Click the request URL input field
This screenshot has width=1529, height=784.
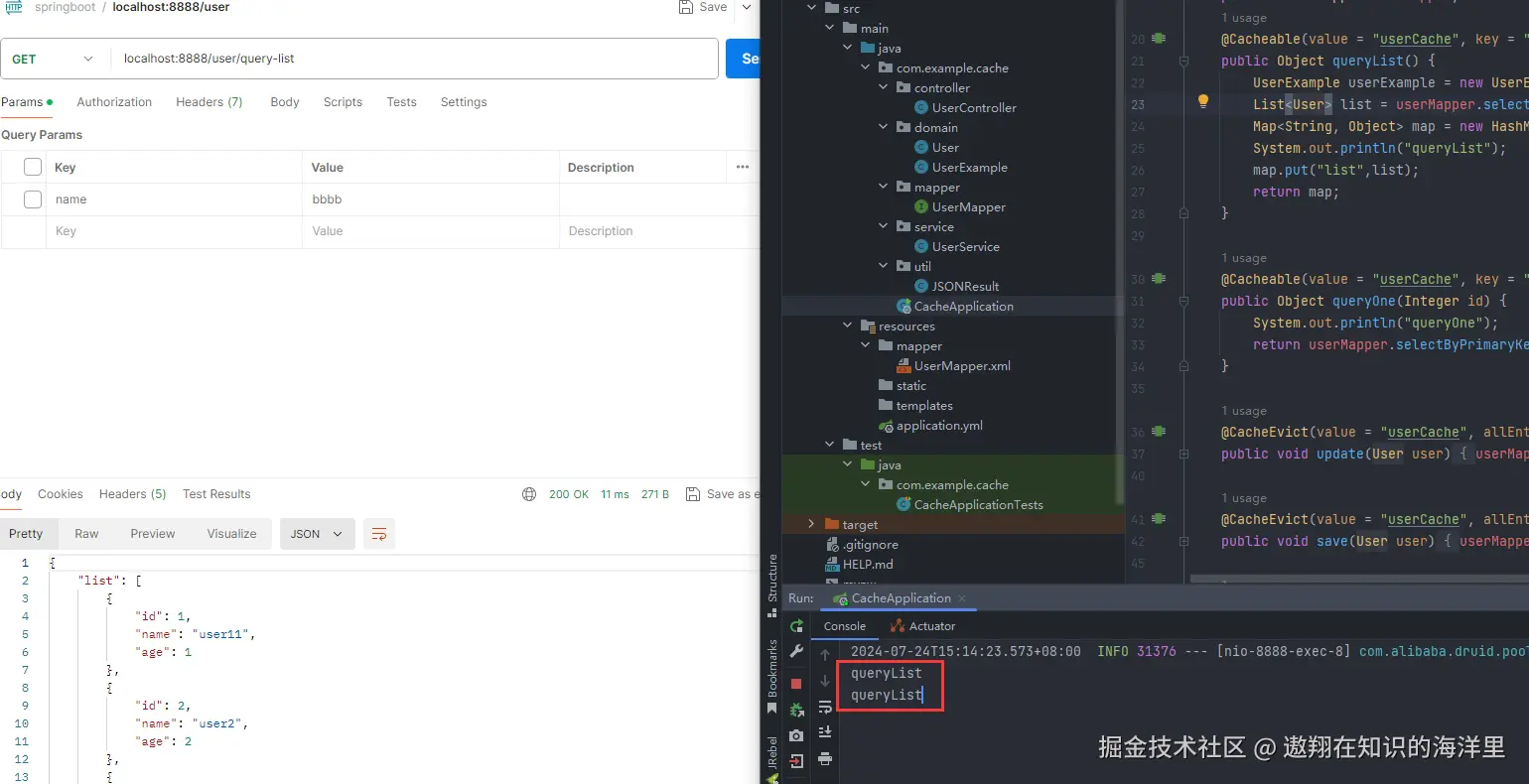(414, 59)
